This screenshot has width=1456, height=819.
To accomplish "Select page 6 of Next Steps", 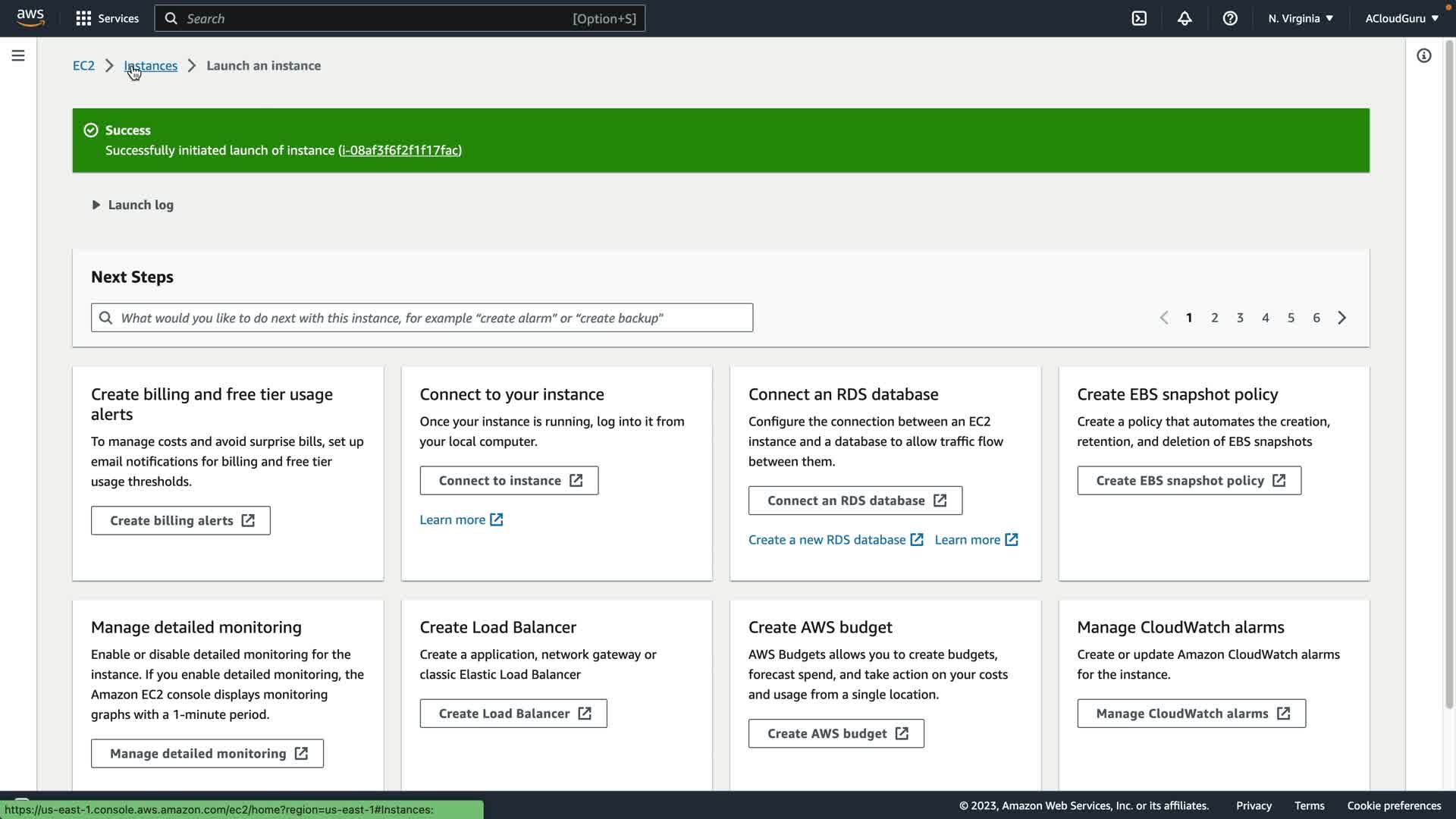I will click(x=1316, y=318).
